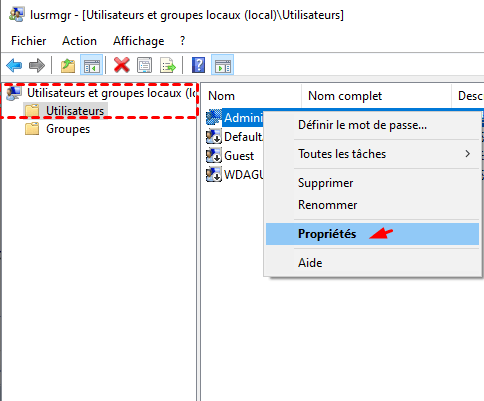Toggle the console tree pane icon
This screenshot has height=401, width=484.
point(91,65)
